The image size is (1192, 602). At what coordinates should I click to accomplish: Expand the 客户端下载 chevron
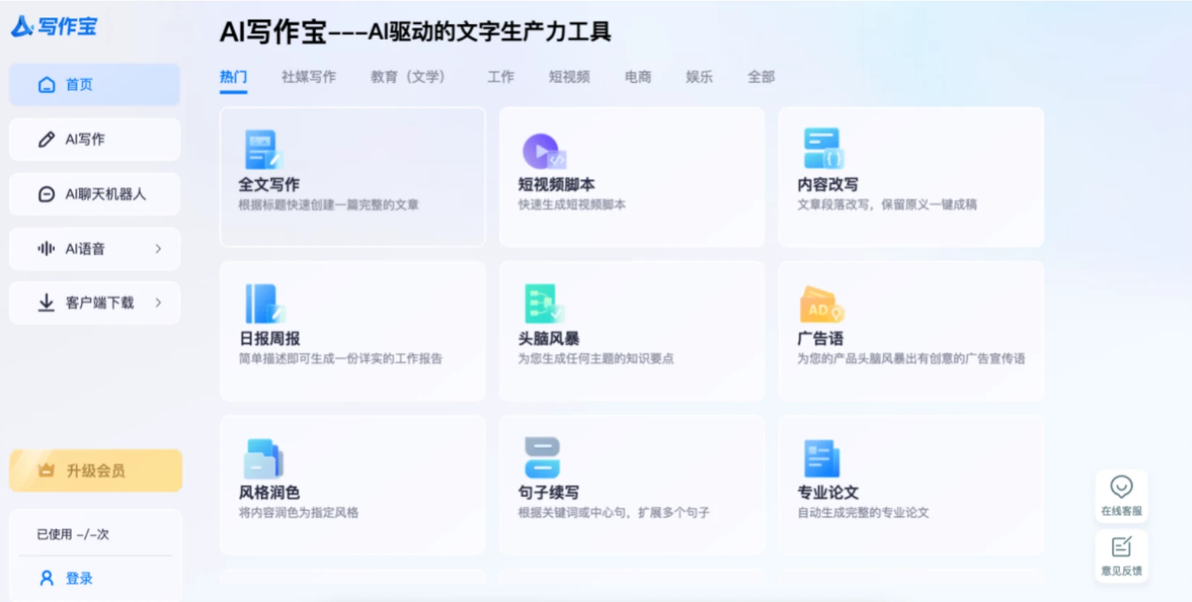point(158,303)
